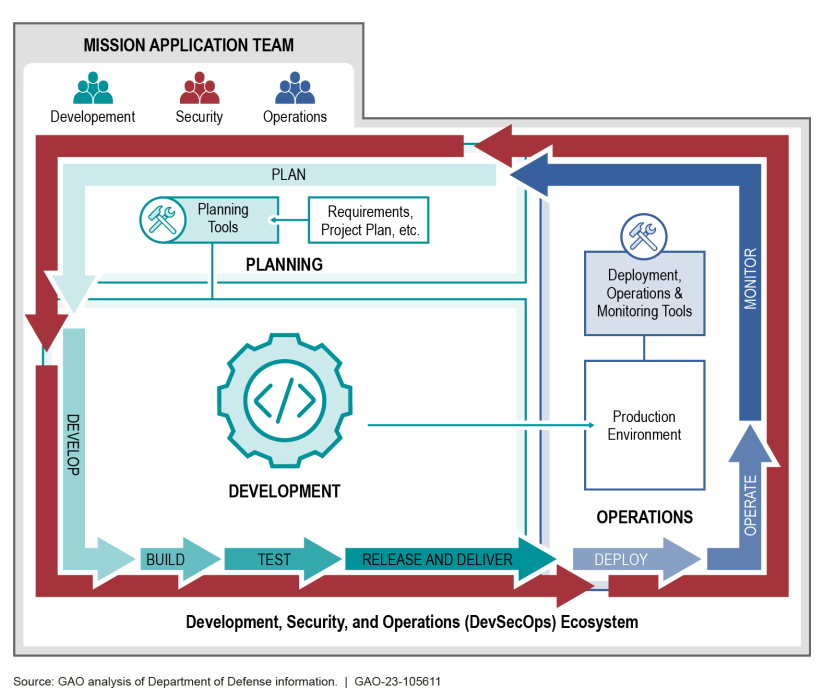Click the PLANNING section title

click(284, 265)
